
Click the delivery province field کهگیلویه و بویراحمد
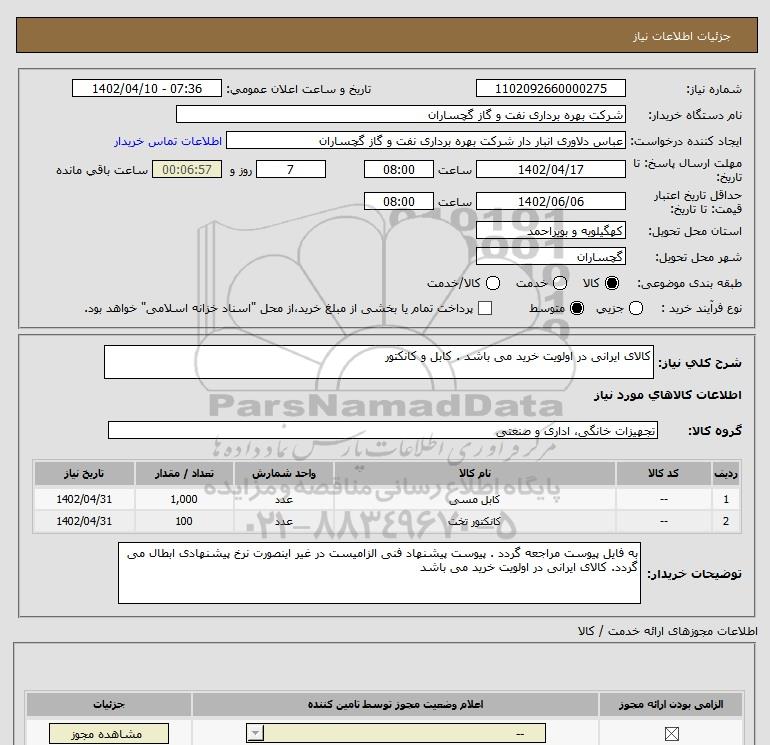[x=550, y=231]
